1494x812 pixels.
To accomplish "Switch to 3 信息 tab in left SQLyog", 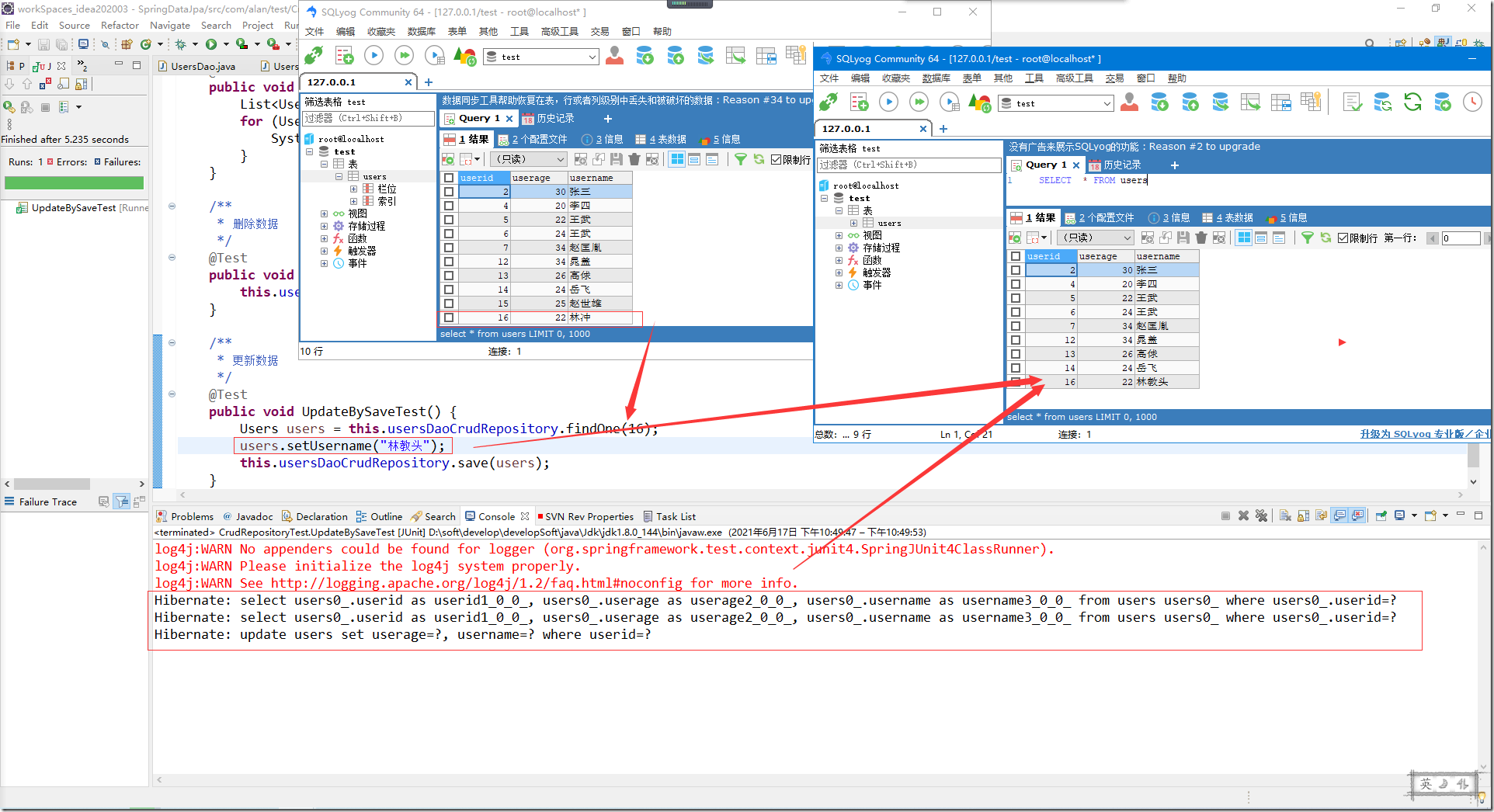I will [603, 139].
